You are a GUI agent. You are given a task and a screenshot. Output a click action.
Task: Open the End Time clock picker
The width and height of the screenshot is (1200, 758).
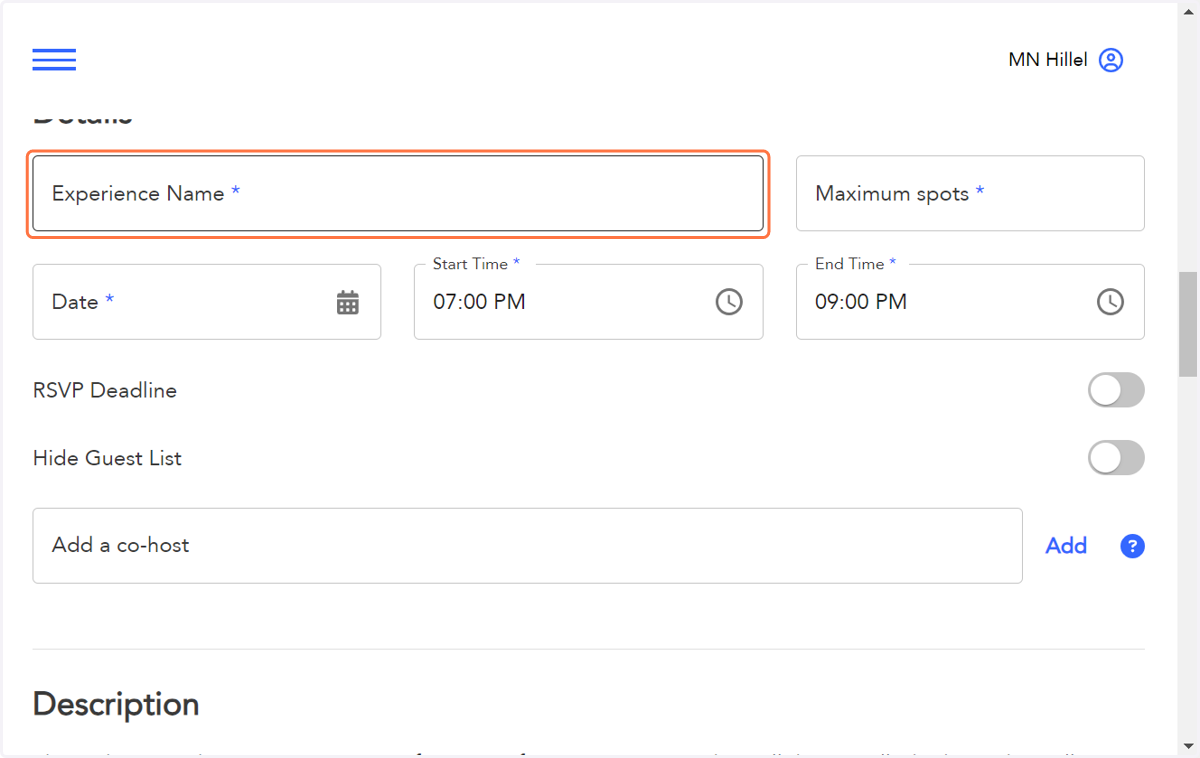[x=1110, y=301]
